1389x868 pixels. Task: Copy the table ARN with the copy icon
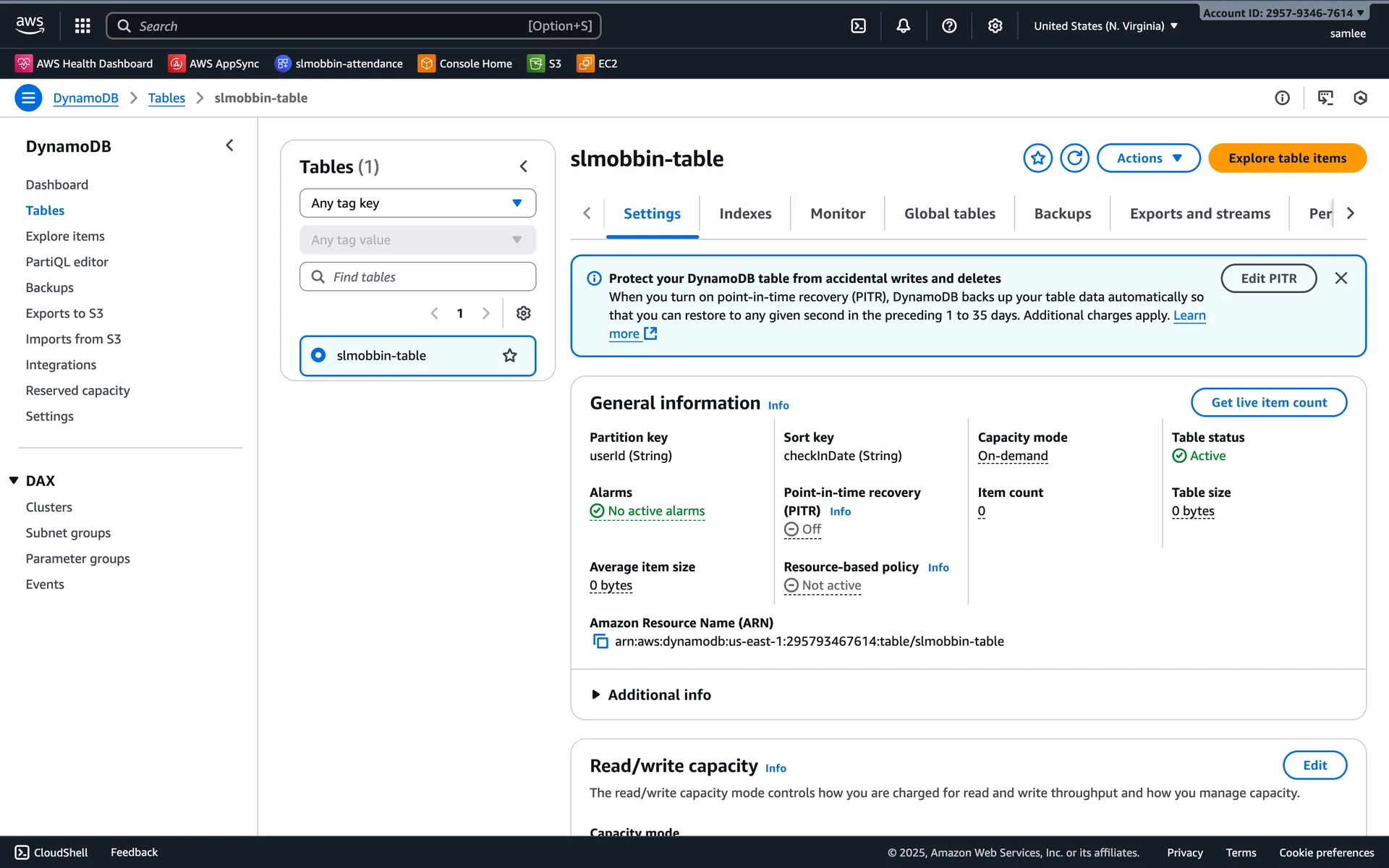coord(600,642)
